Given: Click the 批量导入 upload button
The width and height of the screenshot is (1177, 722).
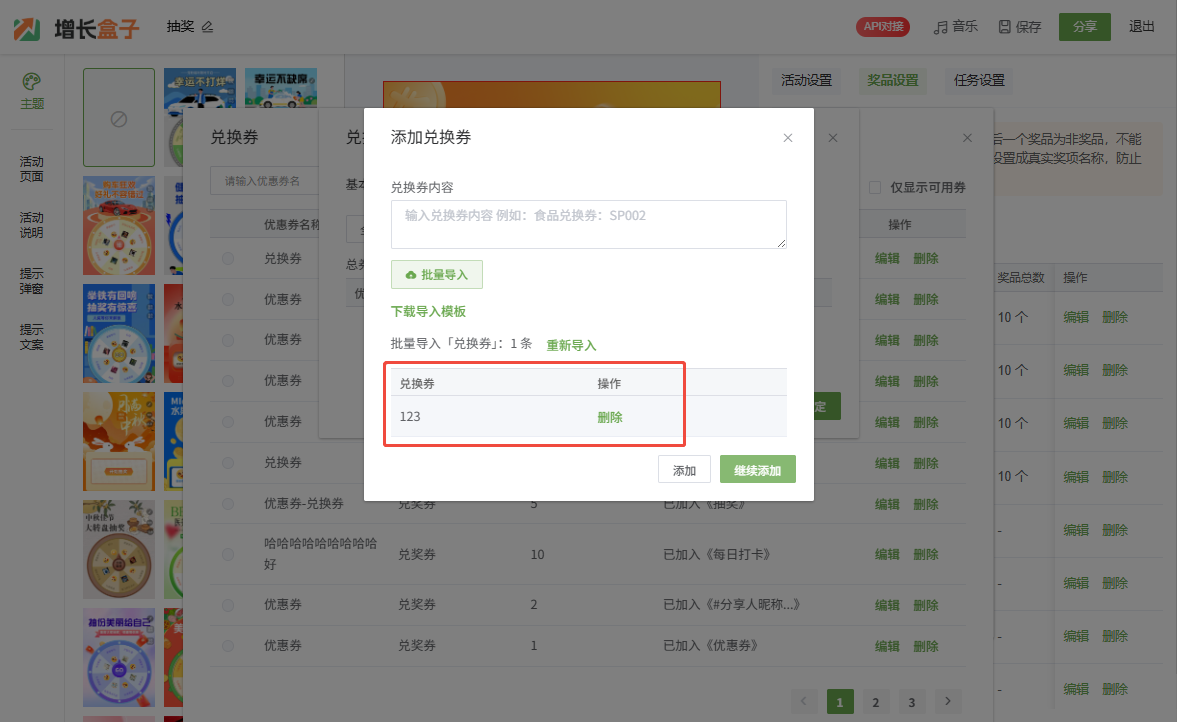Looking at the screenshot, I should [437, 275].
